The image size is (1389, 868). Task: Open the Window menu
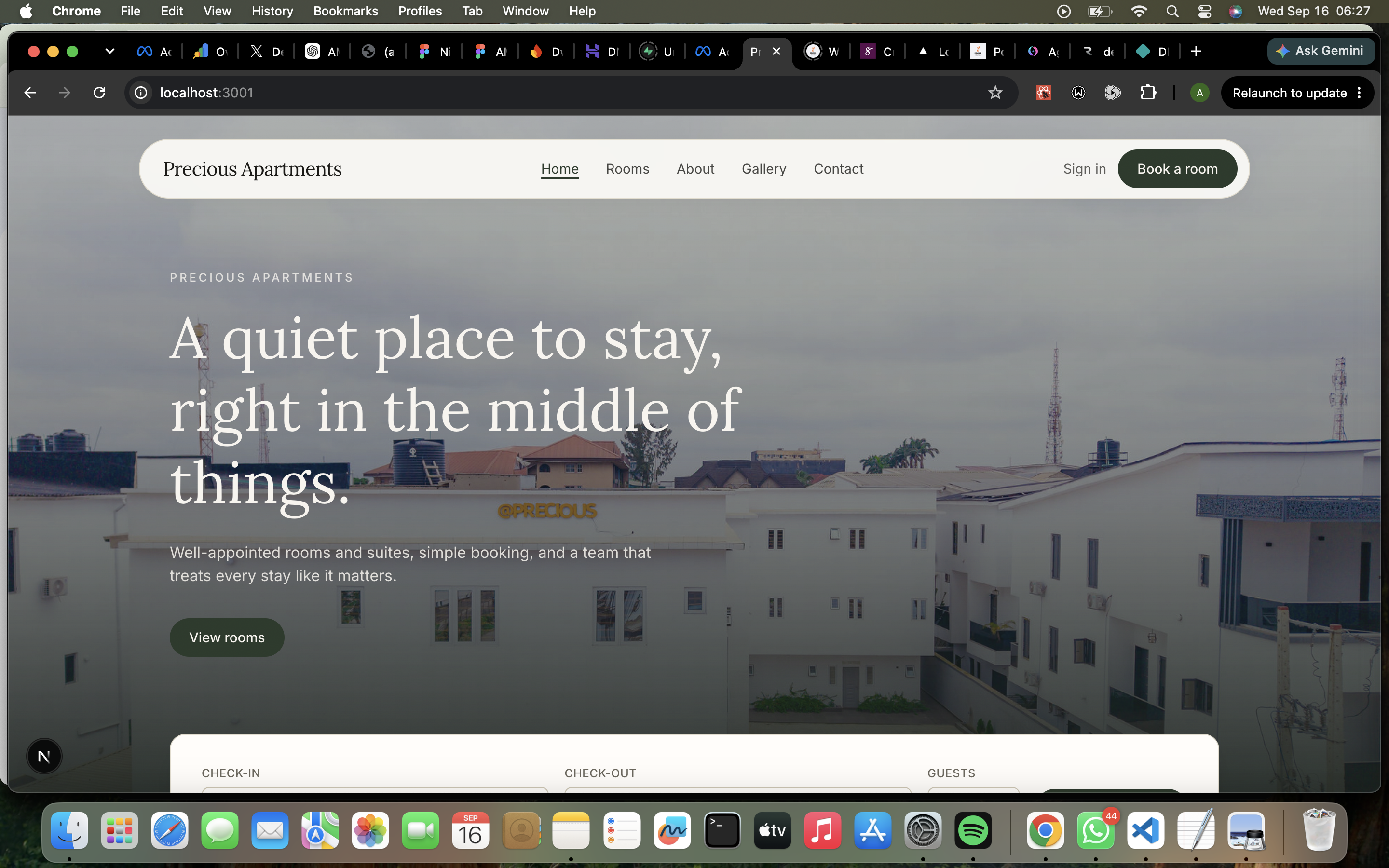525,11
